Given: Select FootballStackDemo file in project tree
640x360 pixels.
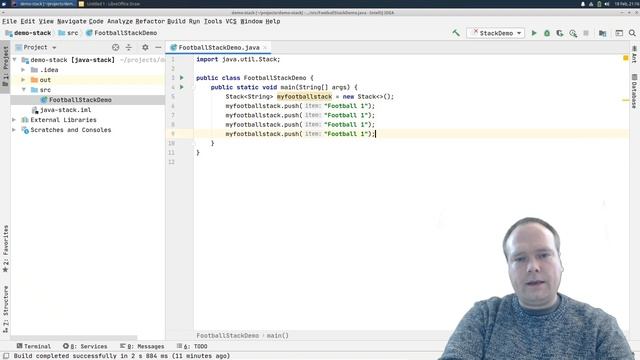Looking at the screenshot, I should pyautogui.click(x=80, y=100).
